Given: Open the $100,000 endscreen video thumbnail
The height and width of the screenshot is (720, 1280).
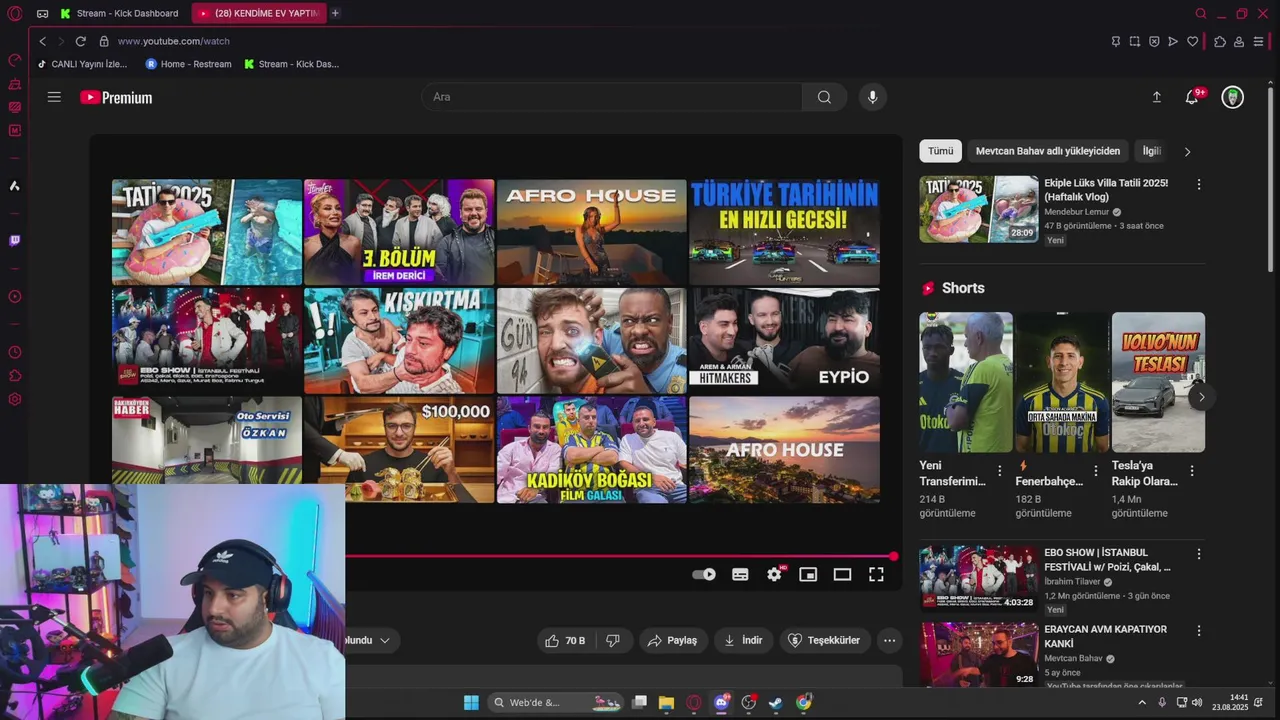Looking at the screenshot, I should point(399,449).
